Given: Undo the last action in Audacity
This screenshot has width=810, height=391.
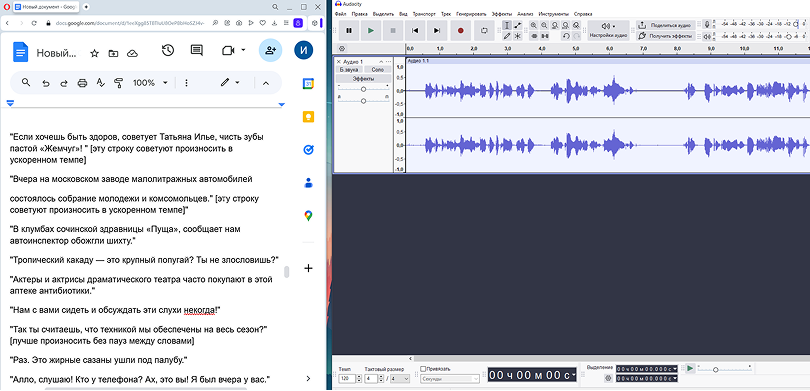Looking at the screenshot, I should (x=566, y=36).
